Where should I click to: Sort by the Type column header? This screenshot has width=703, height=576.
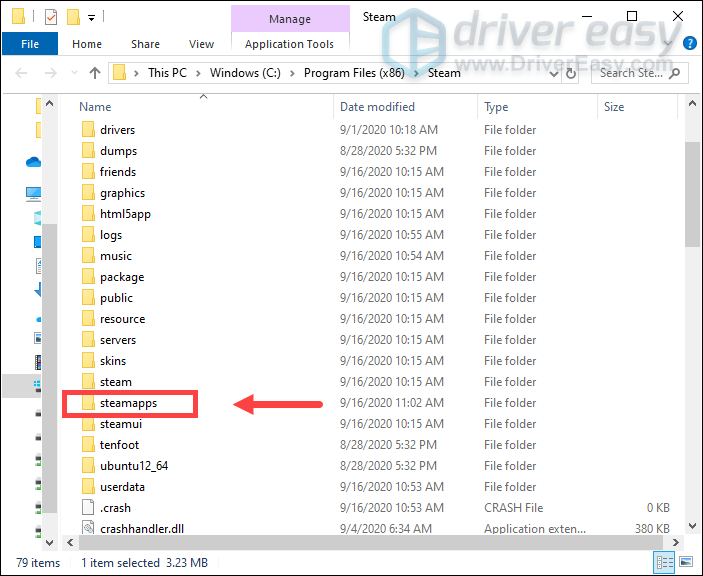[496, 107]
